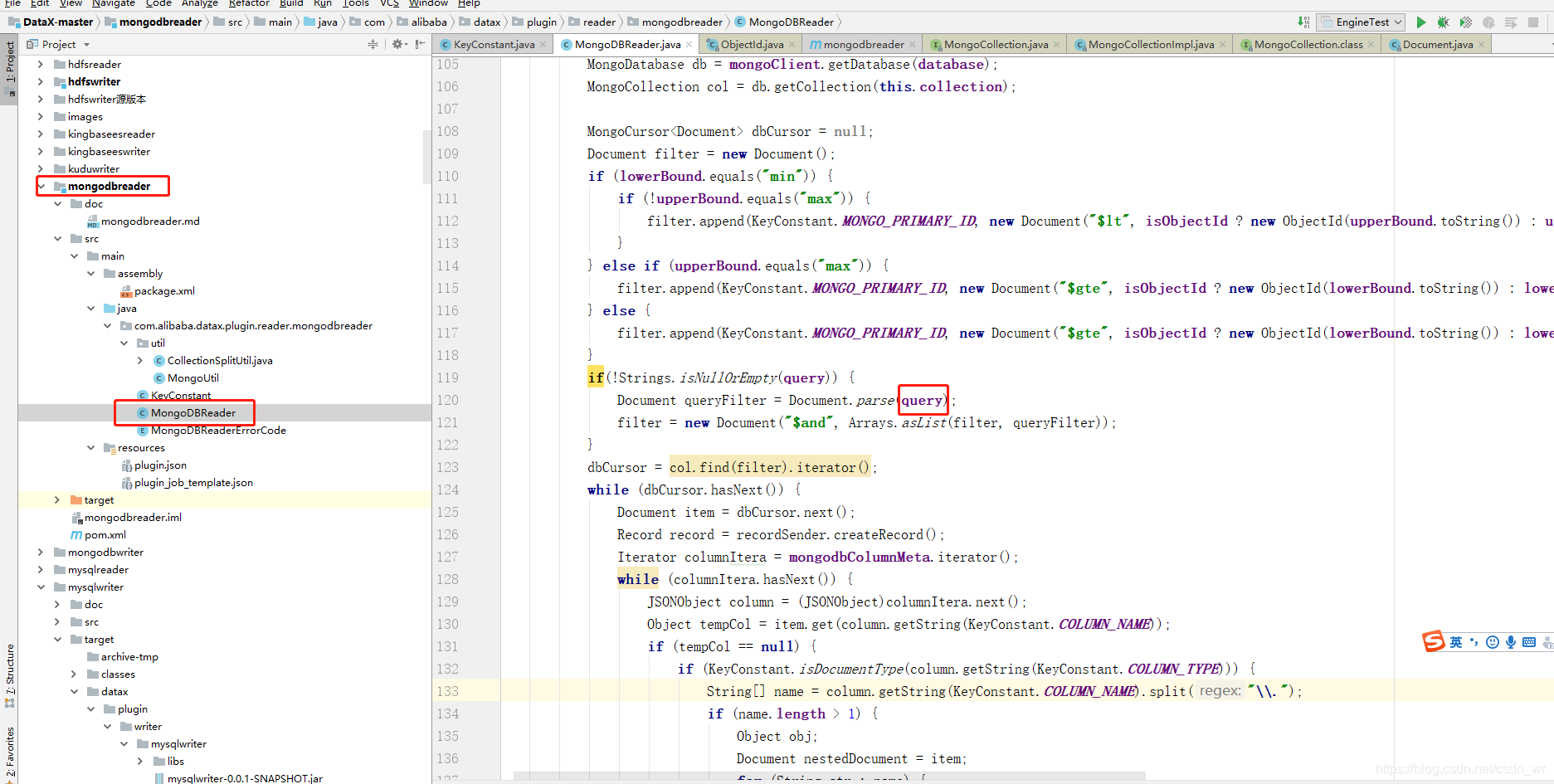Expand the target folder under mongodbreader
This screenshot has height=784, width=1554.
coord(57,500)
